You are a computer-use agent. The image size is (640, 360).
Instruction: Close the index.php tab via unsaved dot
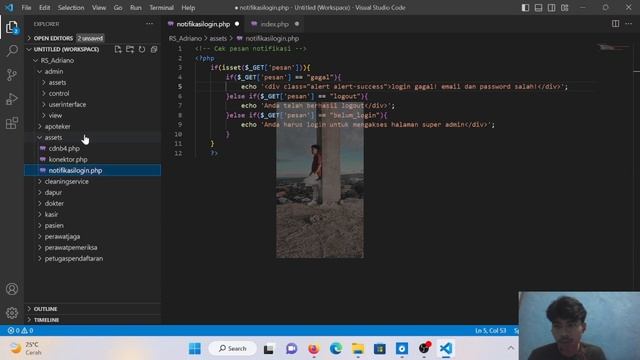point(297,24)
